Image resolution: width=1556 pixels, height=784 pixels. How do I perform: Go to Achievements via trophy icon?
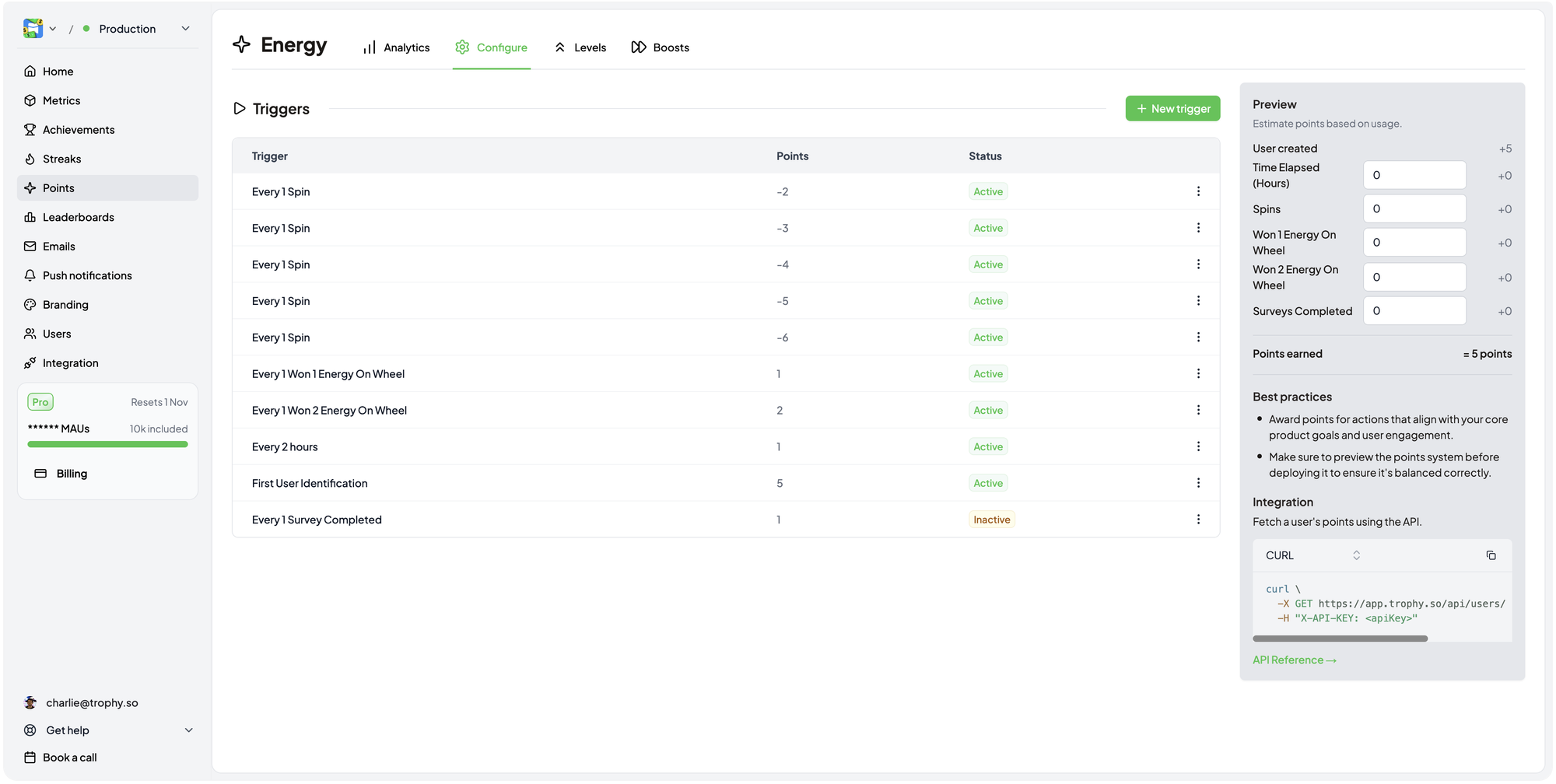[30, 130]
